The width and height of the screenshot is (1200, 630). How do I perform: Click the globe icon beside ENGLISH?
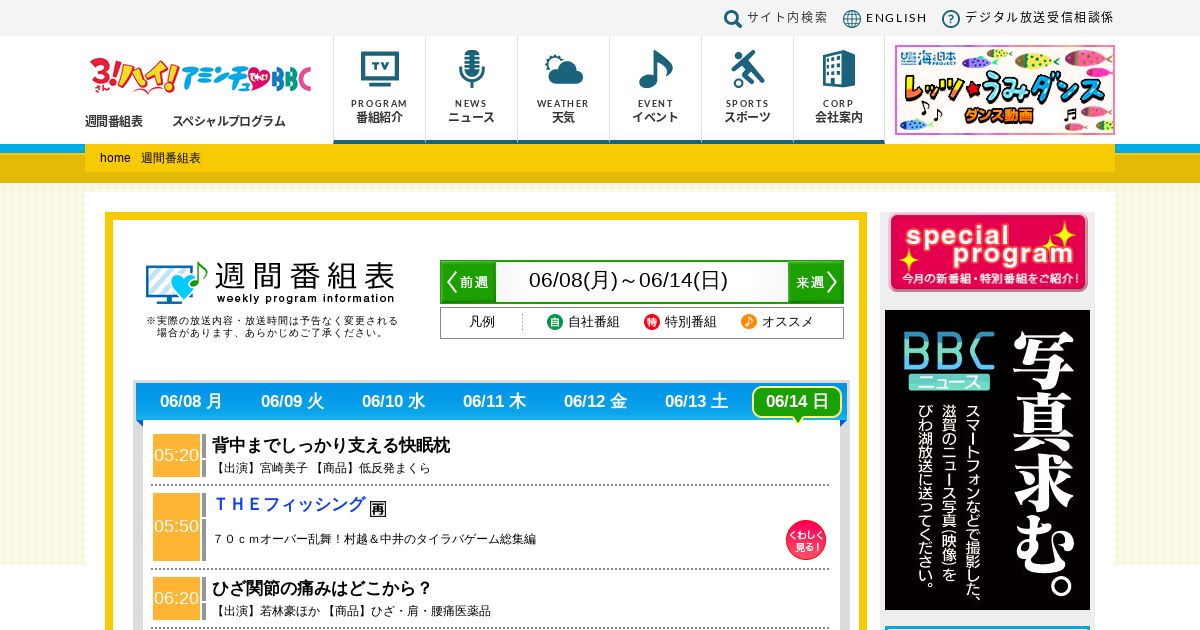pyautogui.click(x=852, y=18)
